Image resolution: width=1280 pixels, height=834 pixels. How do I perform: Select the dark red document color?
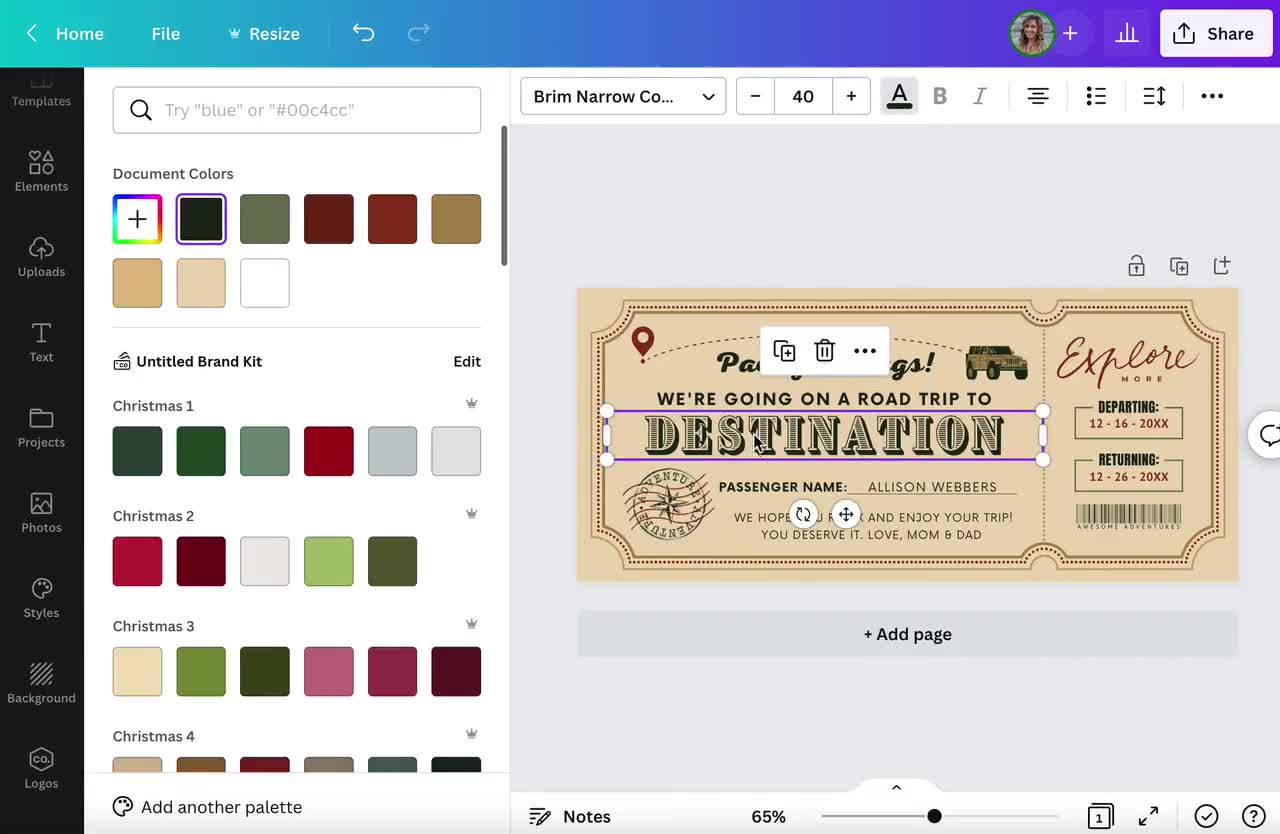click(329, 219)
